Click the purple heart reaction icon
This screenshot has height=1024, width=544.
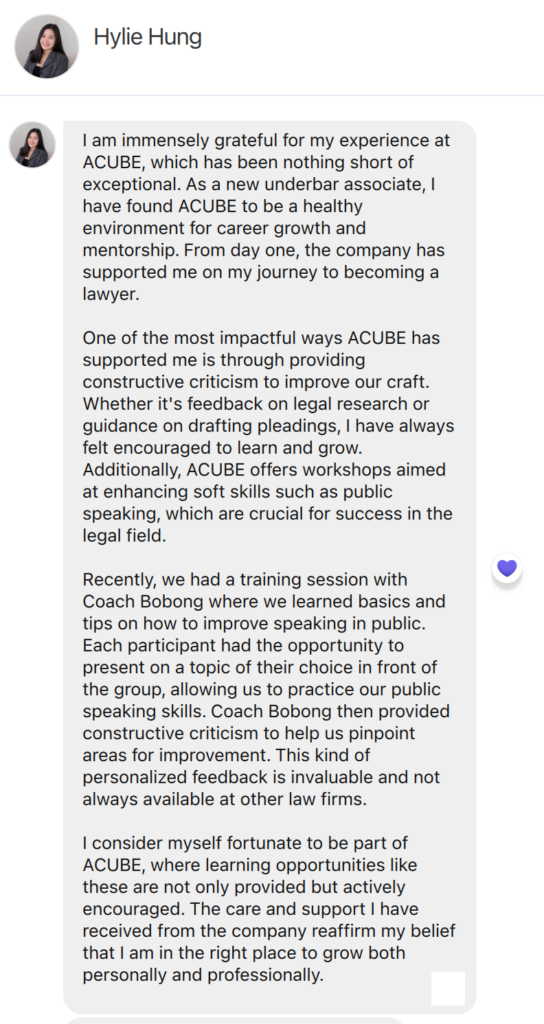[x=507, y=568]
